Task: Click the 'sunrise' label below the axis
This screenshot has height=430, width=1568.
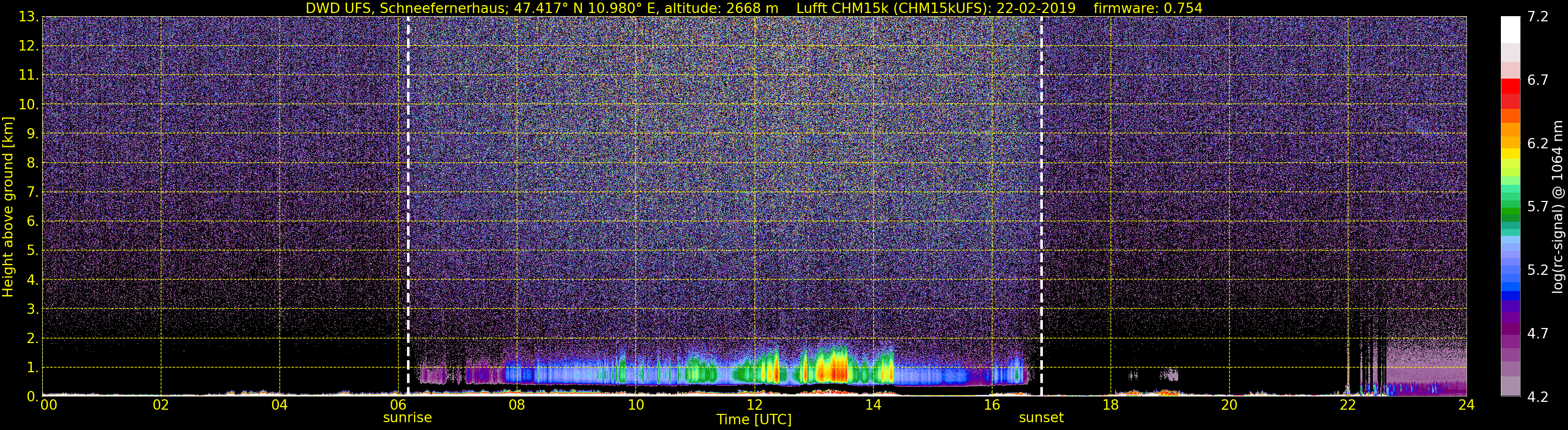Action: [x=407, y=418]
